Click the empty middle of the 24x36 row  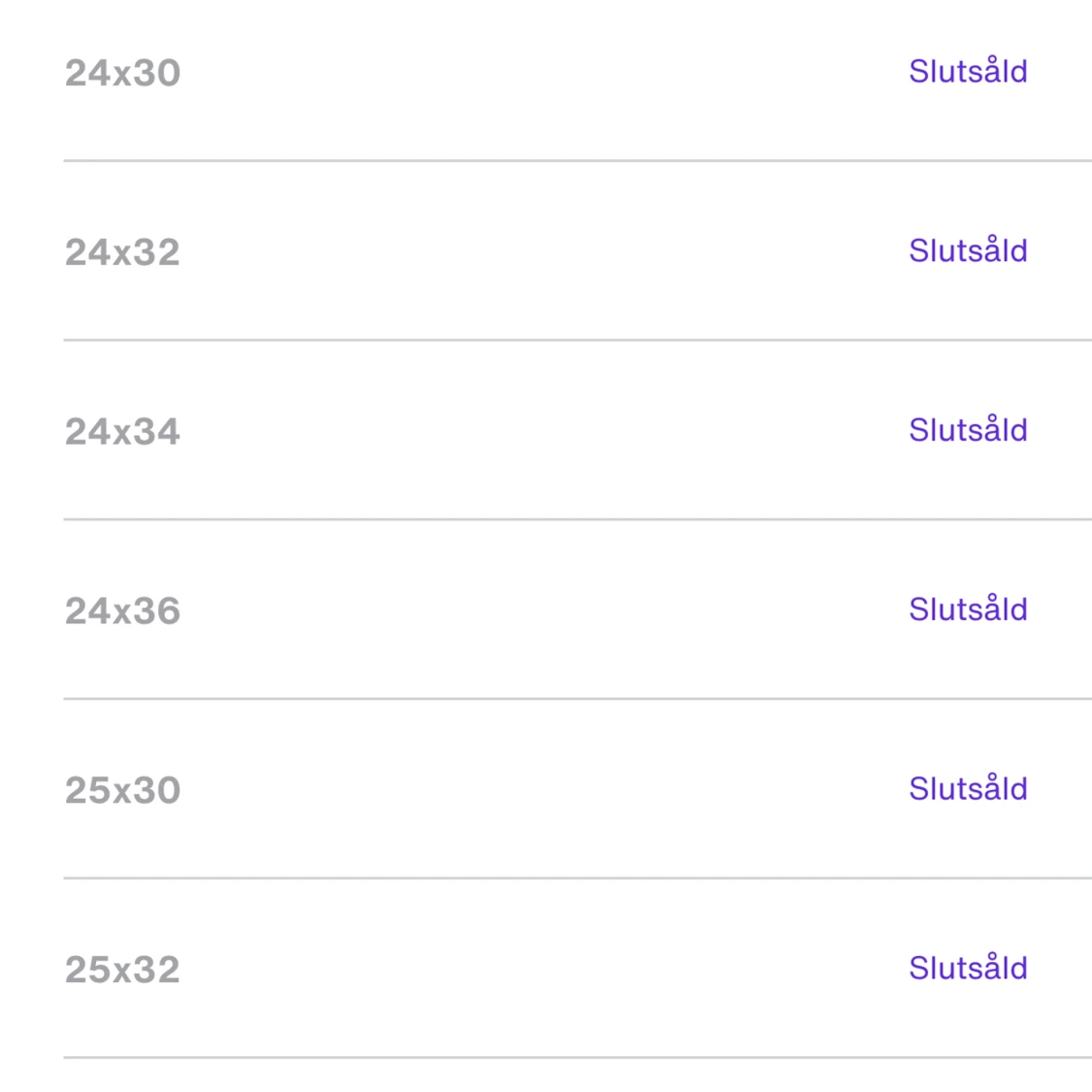(x=544, y=612)
